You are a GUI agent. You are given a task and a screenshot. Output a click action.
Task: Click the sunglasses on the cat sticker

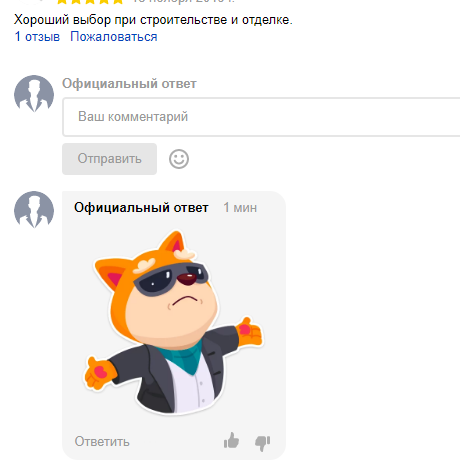pos(170,278)
